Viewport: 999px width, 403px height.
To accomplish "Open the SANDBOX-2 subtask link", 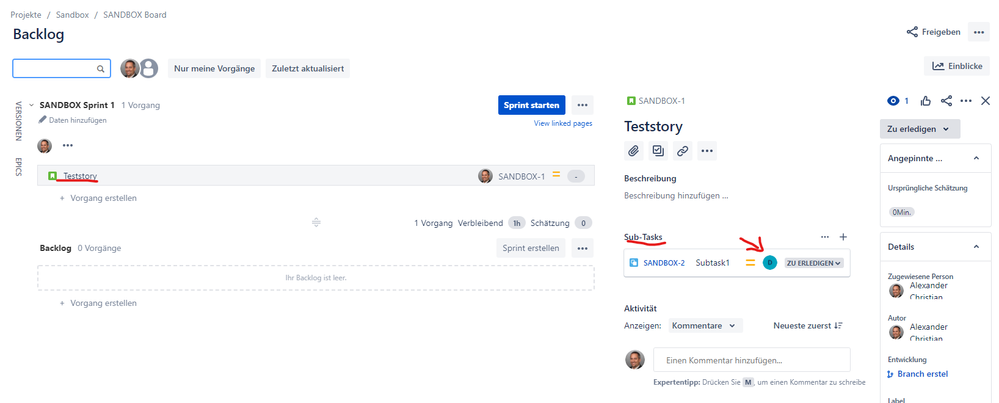I will (664, 262).
